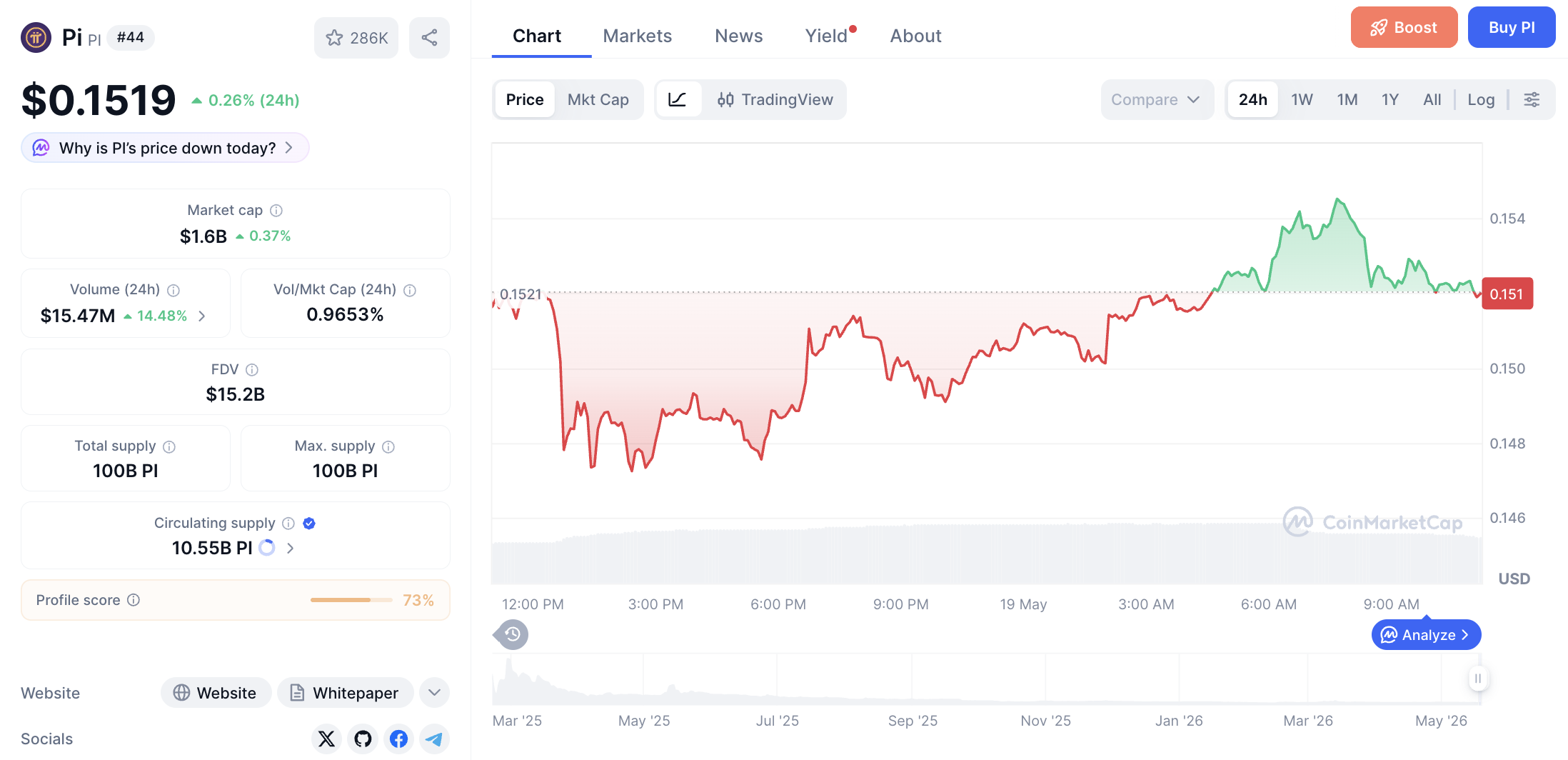Open the Yield tab
This screenshot has height=760, width=1568.
tap(827, 36)
